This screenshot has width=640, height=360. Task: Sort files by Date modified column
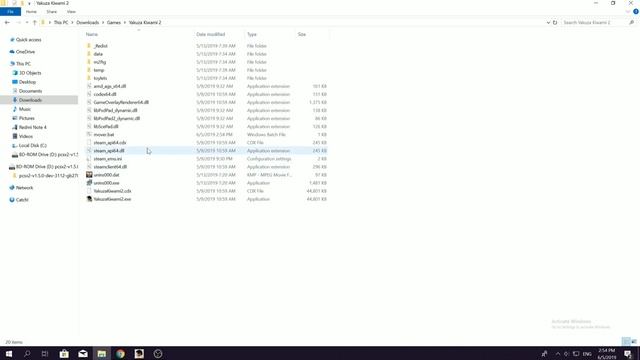coord(211,34)
